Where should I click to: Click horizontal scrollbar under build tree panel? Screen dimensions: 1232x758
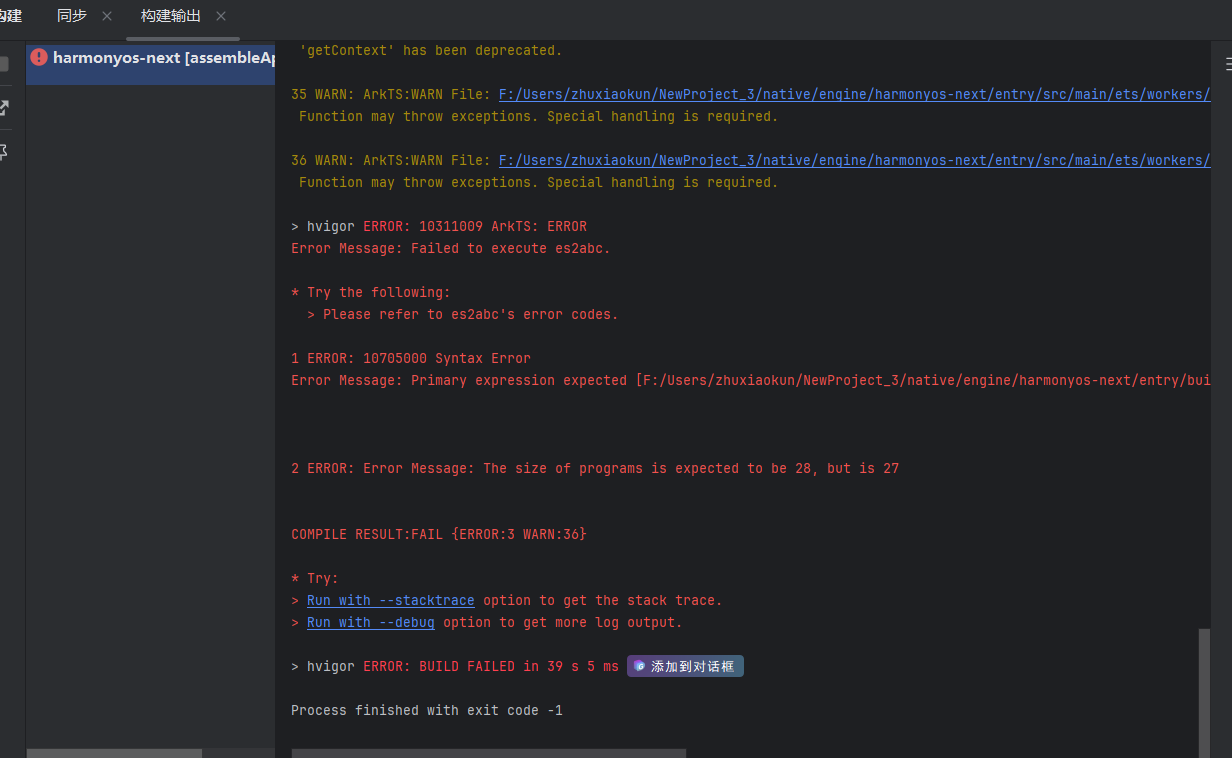[114, 753]
